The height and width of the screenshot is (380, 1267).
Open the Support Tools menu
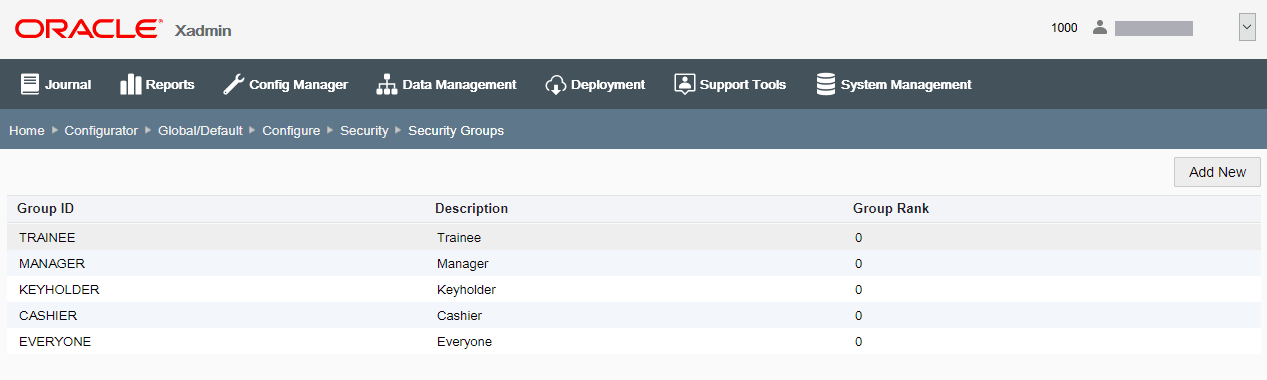[x=730, y=84]
